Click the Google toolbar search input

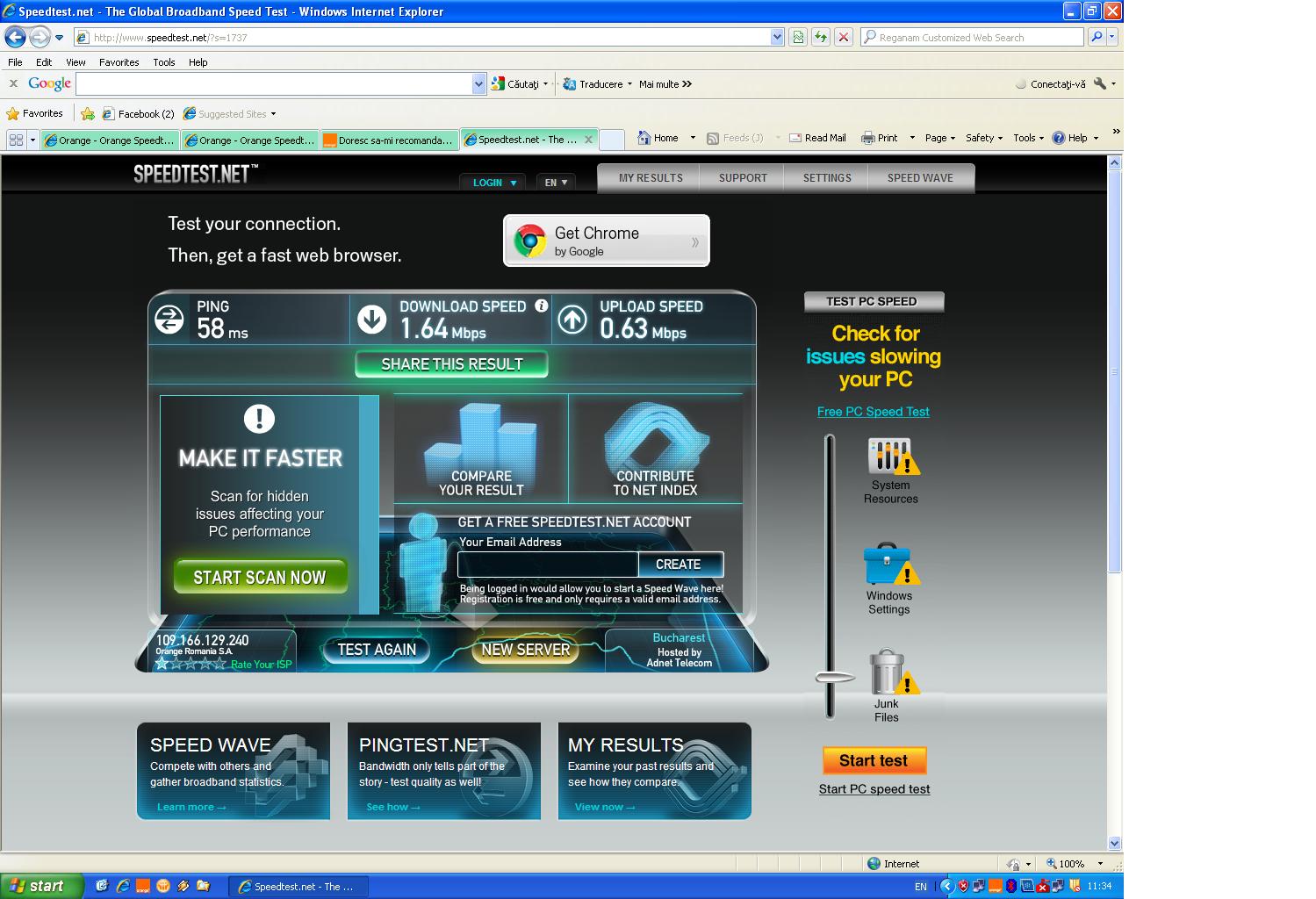pos(274,83)
